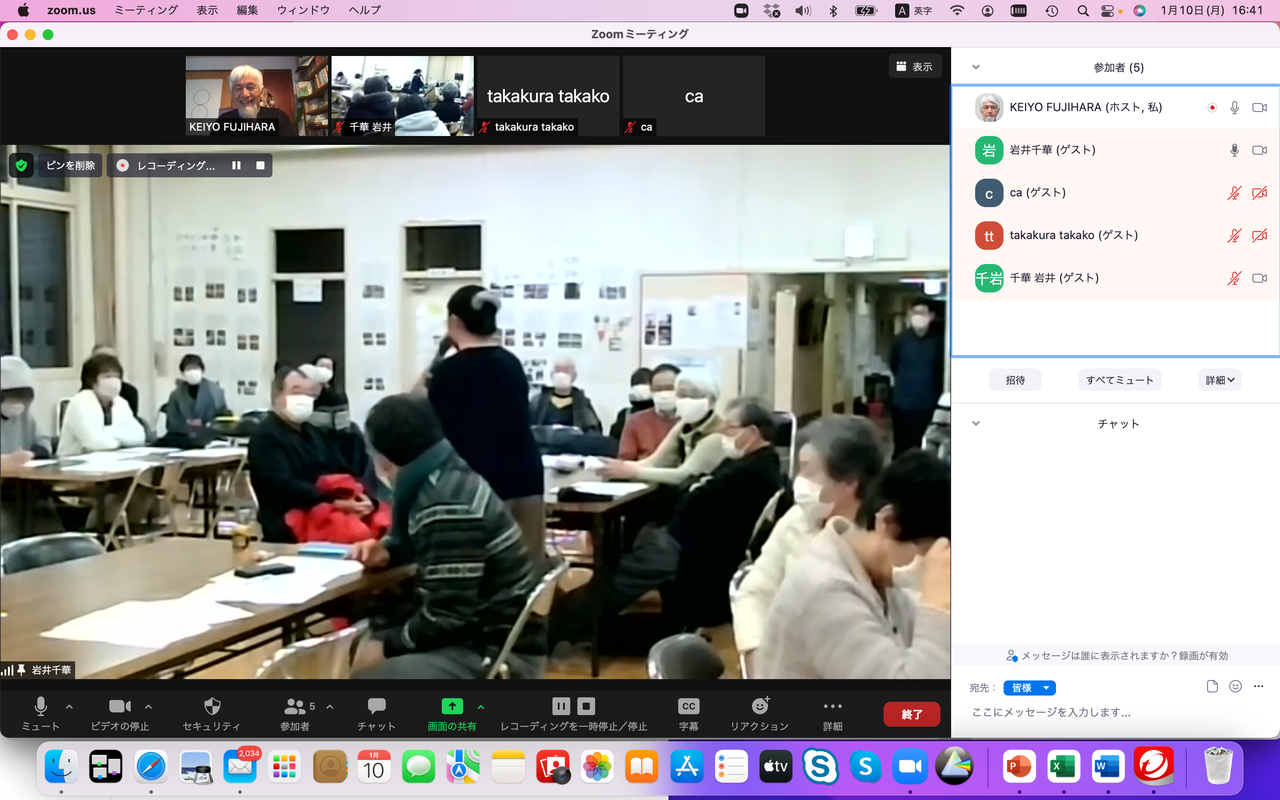Image resolution: width=1280 pixels, height=800 pixels.
Task: Collapse the 参加者 (5) panel chevron
Action: 976,67
